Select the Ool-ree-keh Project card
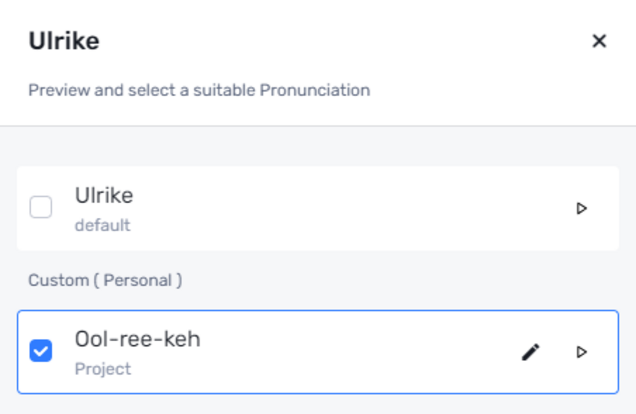The width and height of the screenshot is (636, 414). (x=318, y=352)
